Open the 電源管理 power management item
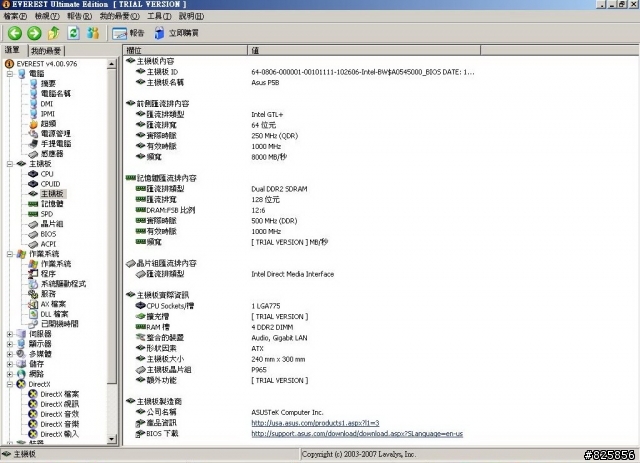 (56, 134)
